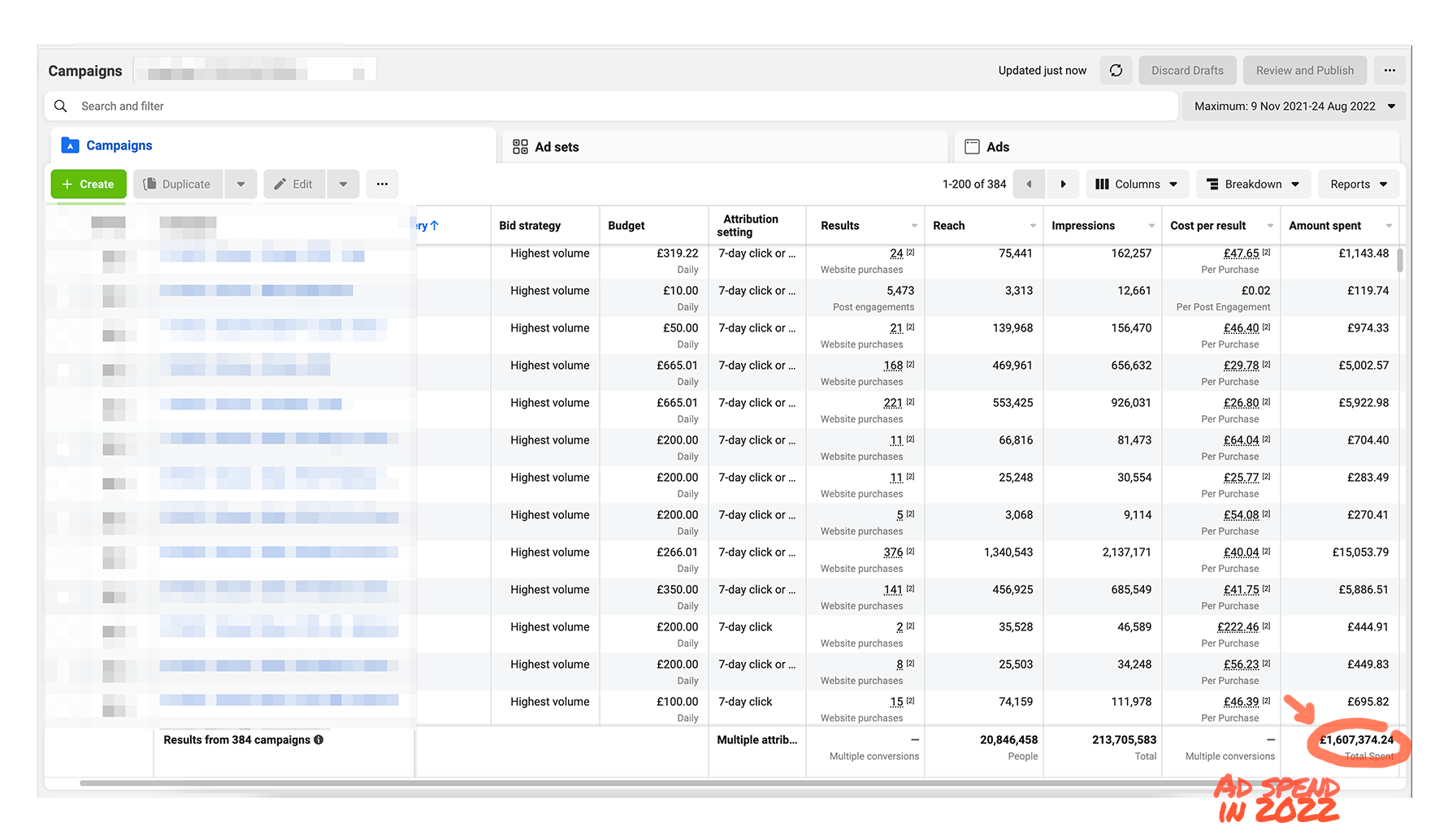Open the Reports dropdown
This screenshot has height=840, width=1448.
coord(1359,184)
